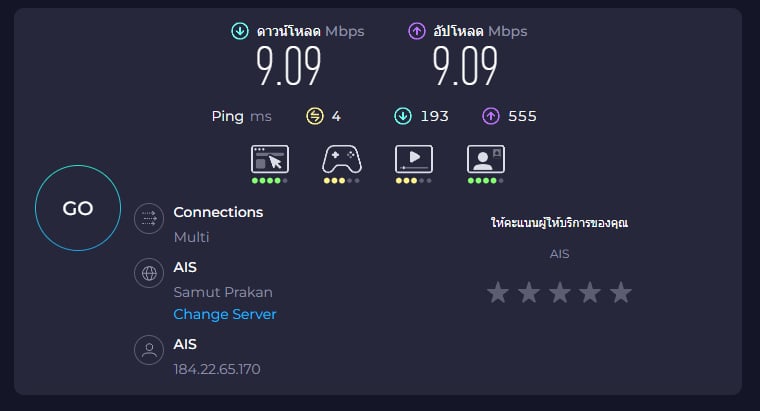This screenshot has width=760, height=411.
Task: Click the online gaming controller icon
Action: click(x=342, y=159)
